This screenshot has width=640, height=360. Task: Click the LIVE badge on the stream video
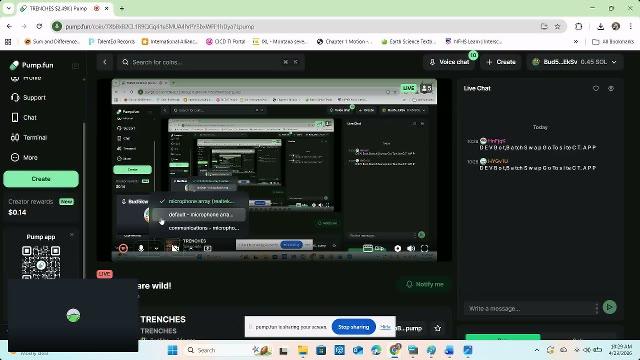point(409,88)
